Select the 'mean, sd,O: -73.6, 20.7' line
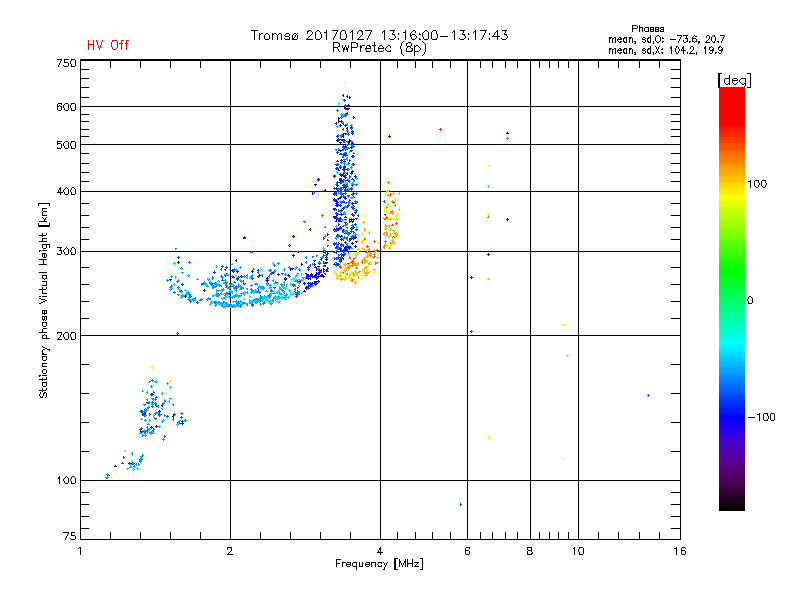The height and width of the screenshot is (600, 800). [666, 39]
